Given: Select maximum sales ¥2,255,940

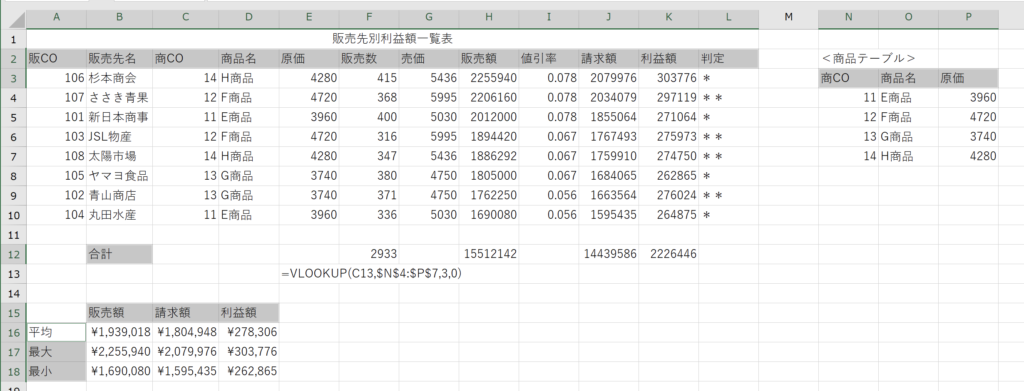Looking at the screenshot, I should (120, 352).
